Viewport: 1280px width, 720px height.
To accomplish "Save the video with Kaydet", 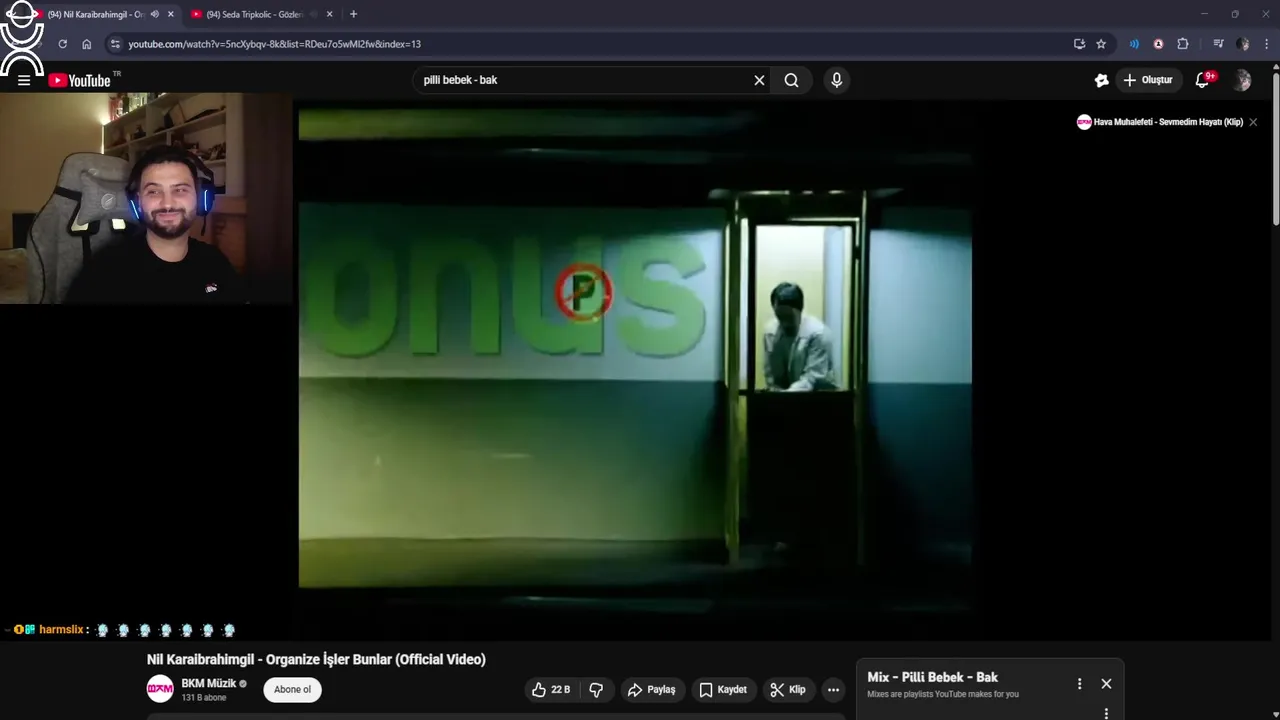I will [x=723, y=689].
